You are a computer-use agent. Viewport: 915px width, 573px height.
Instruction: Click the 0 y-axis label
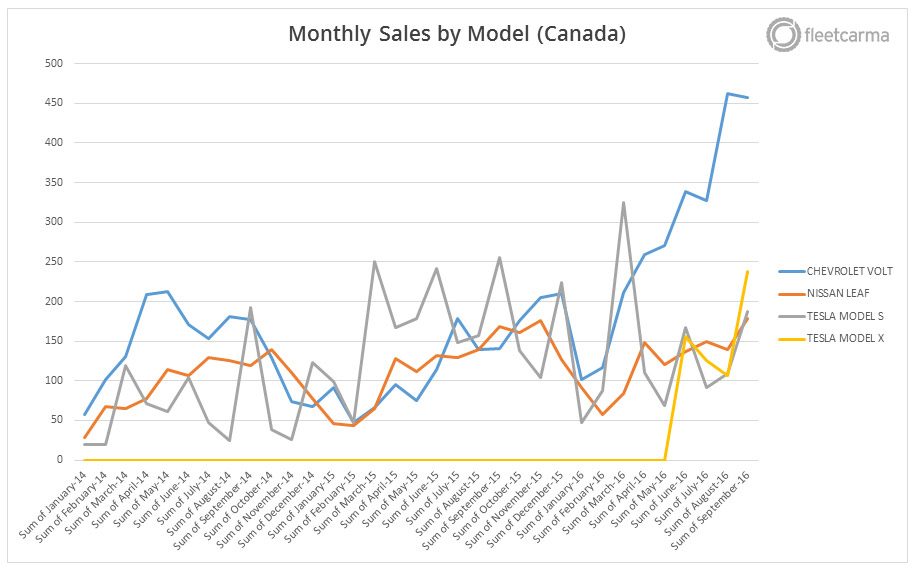click(x=59, y=460)
